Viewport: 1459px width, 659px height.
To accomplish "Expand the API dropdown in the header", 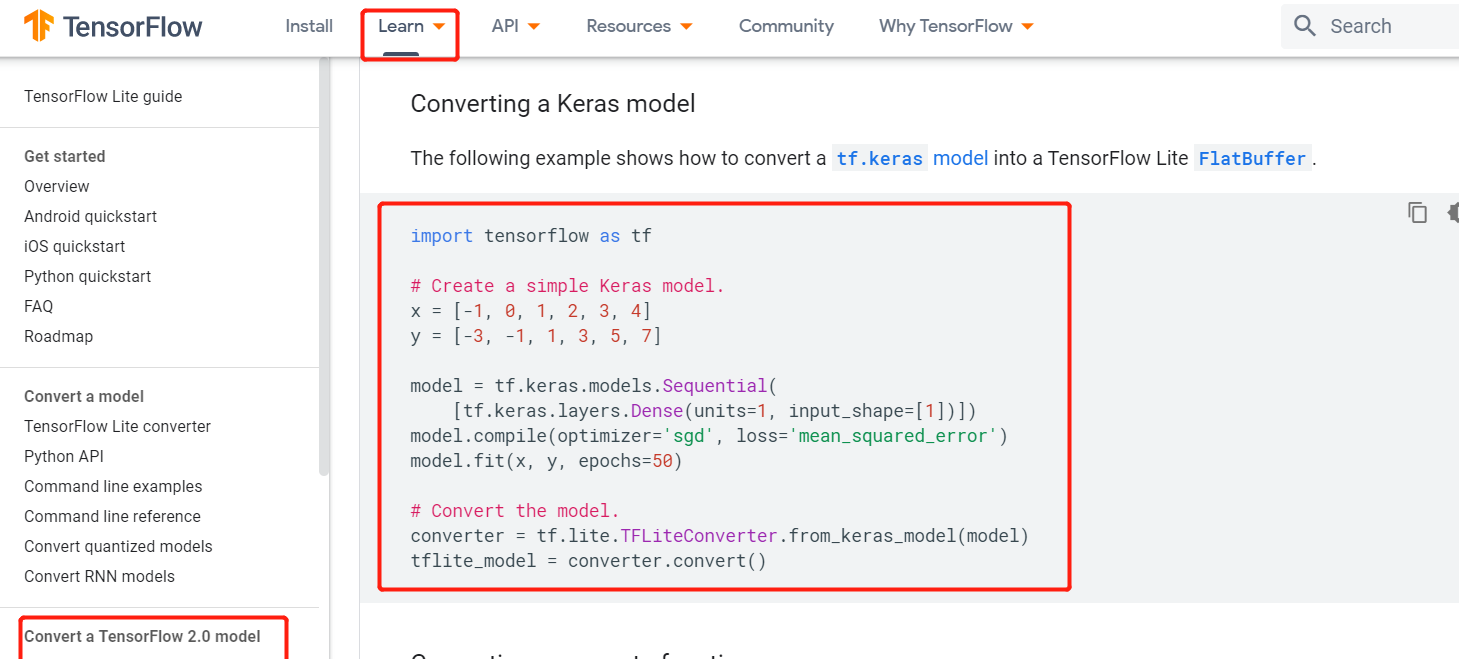I will coord(516,26).
